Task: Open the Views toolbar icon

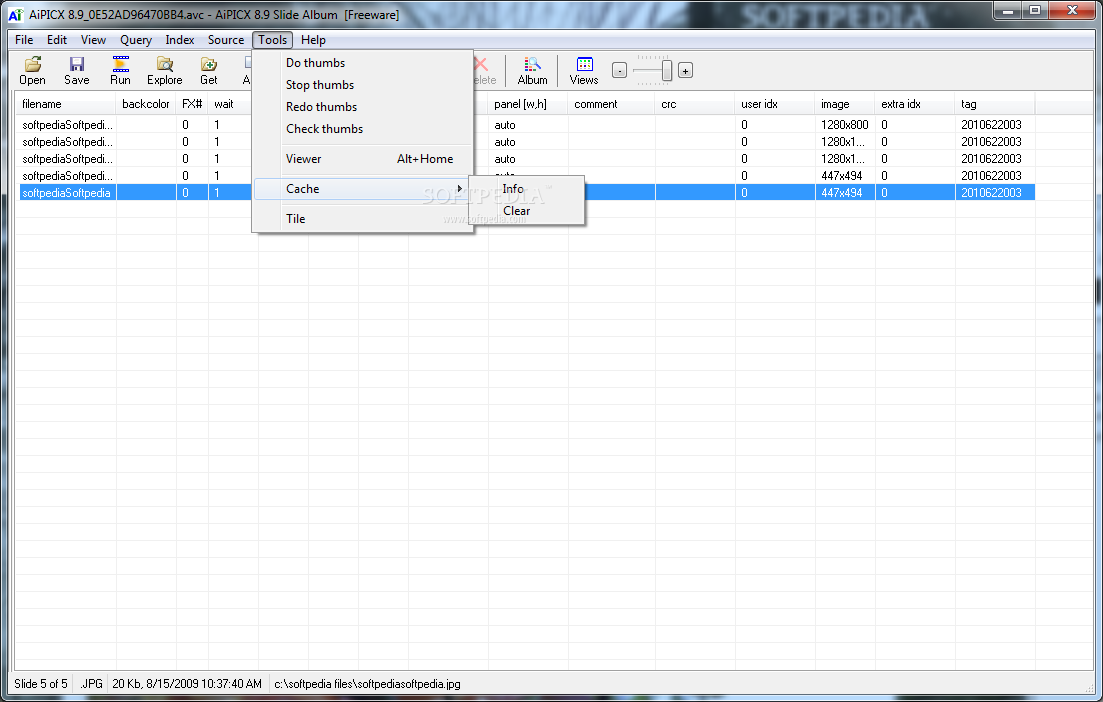Action: (584, 70)
